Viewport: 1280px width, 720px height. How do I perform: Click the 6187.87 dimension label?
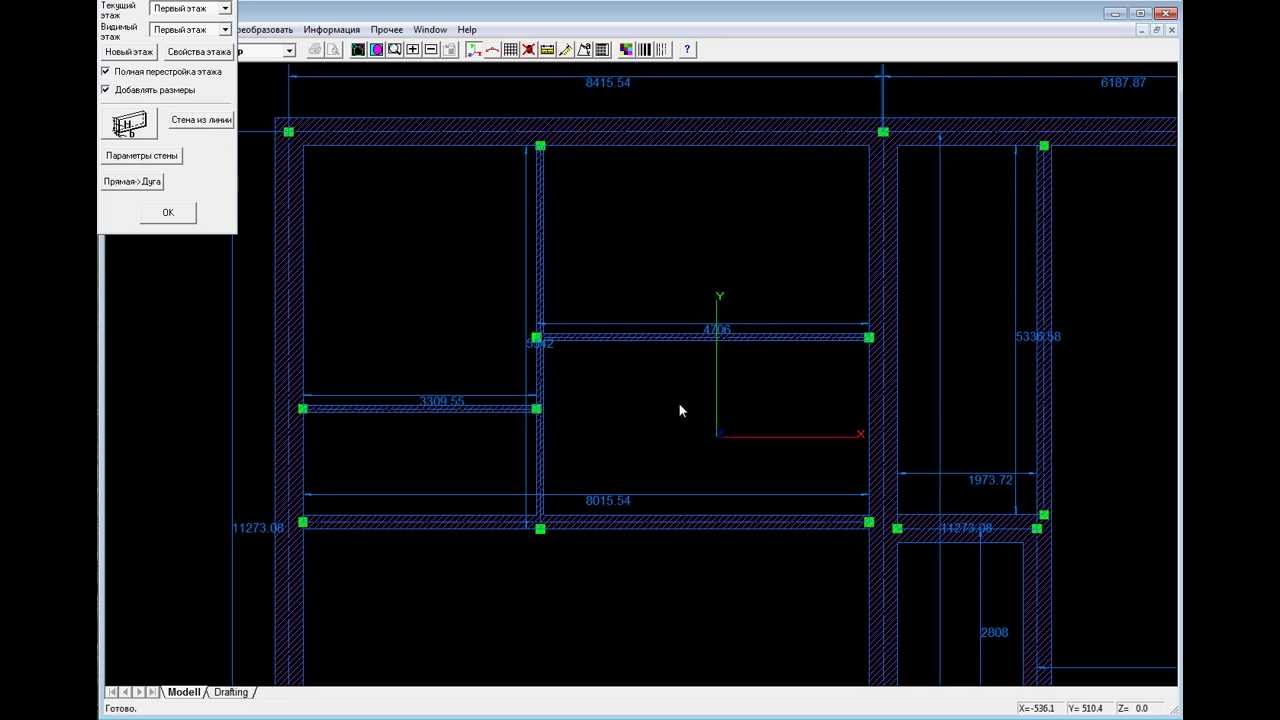[x=1123, y=83]
